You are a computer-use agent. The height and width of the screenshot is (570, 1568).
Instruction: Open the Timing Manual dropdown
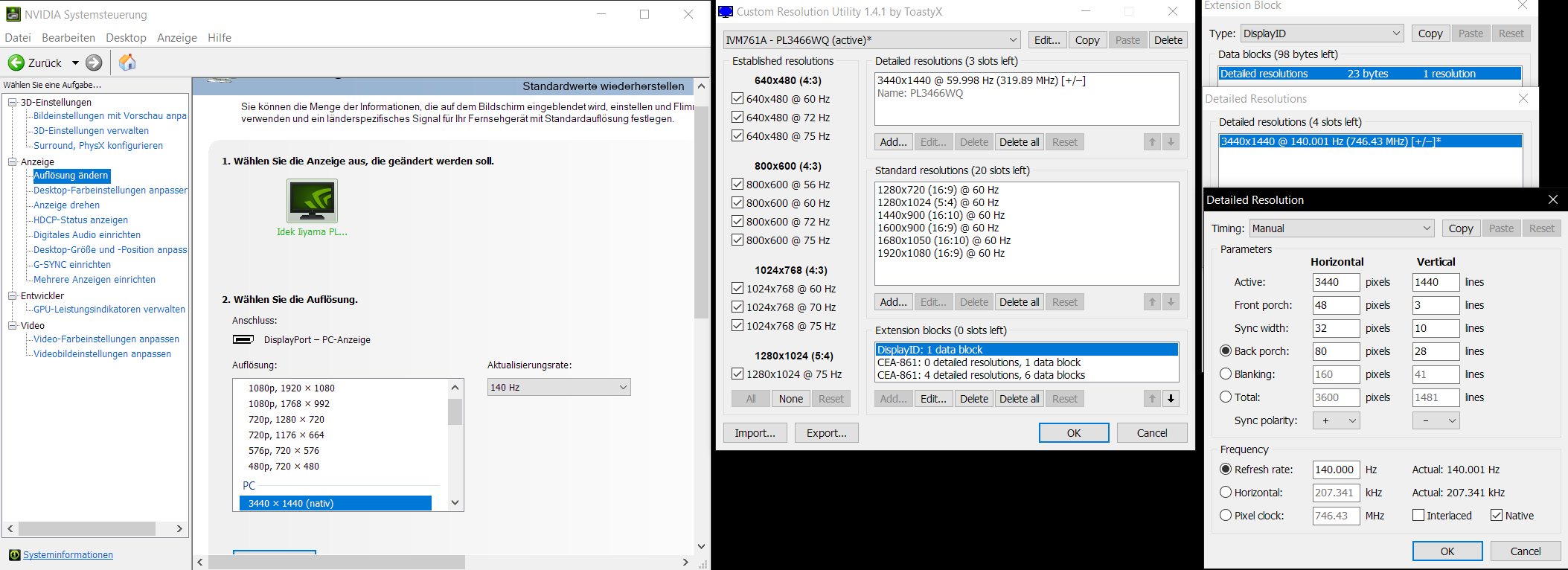pos(1343,228)
